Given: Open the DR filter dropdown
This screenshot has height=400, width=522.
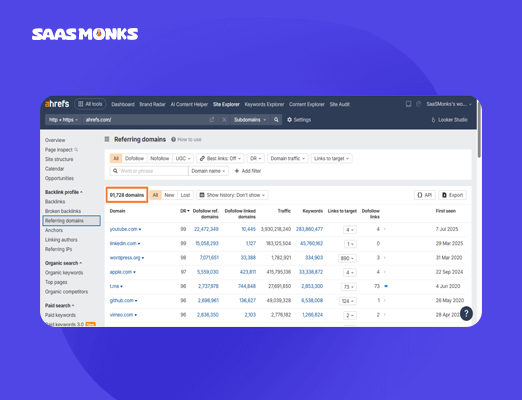Looking at the screenshot, I should tap(256, 158).
